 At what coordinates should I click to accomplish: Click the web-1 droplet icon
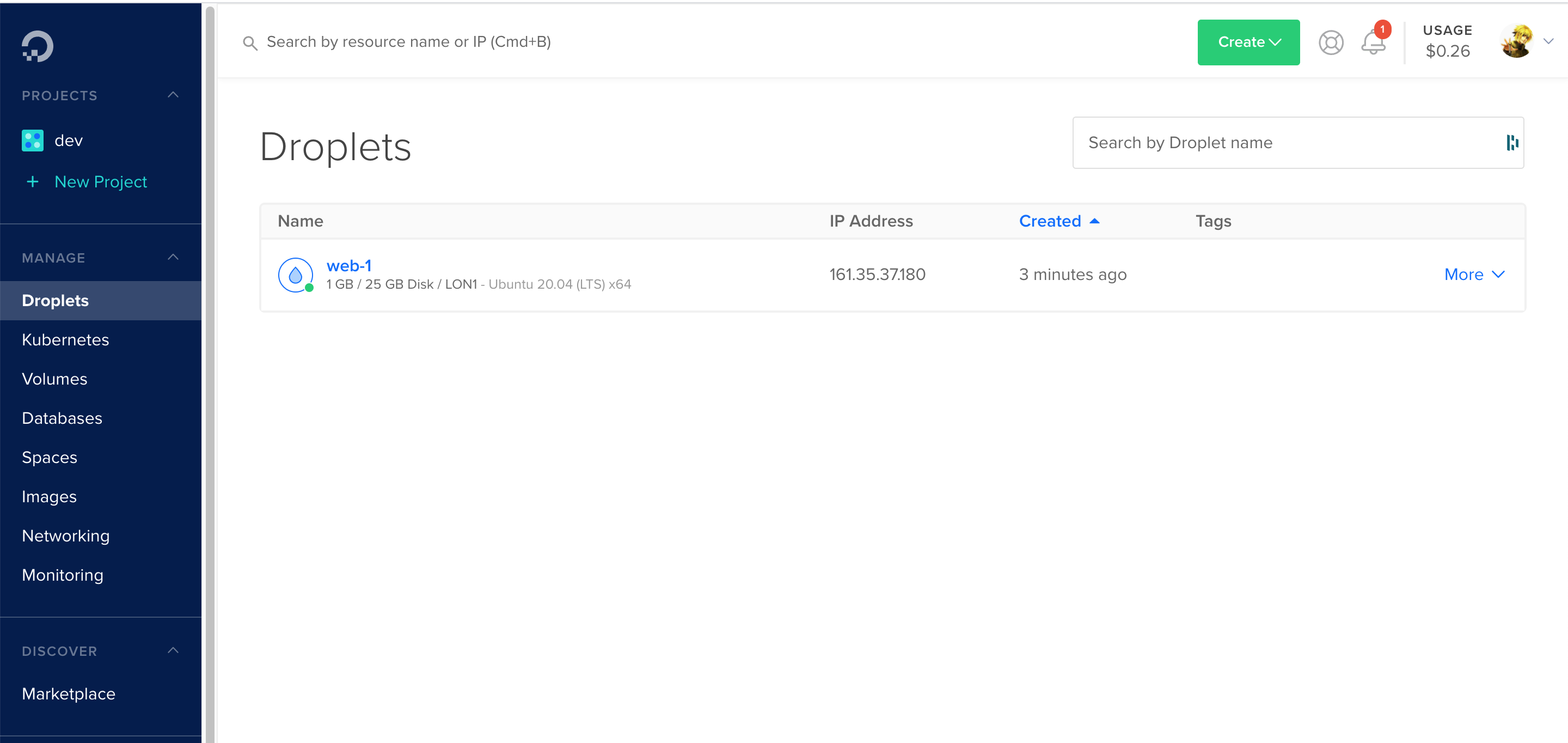[x=296, y=275]
